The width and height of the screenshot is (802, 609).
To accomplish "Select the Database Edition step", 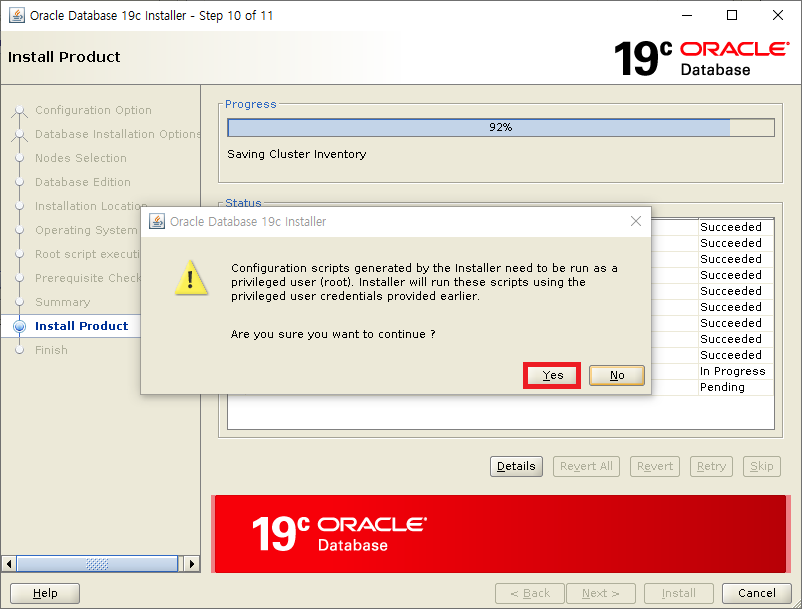I will click(83, 182).
